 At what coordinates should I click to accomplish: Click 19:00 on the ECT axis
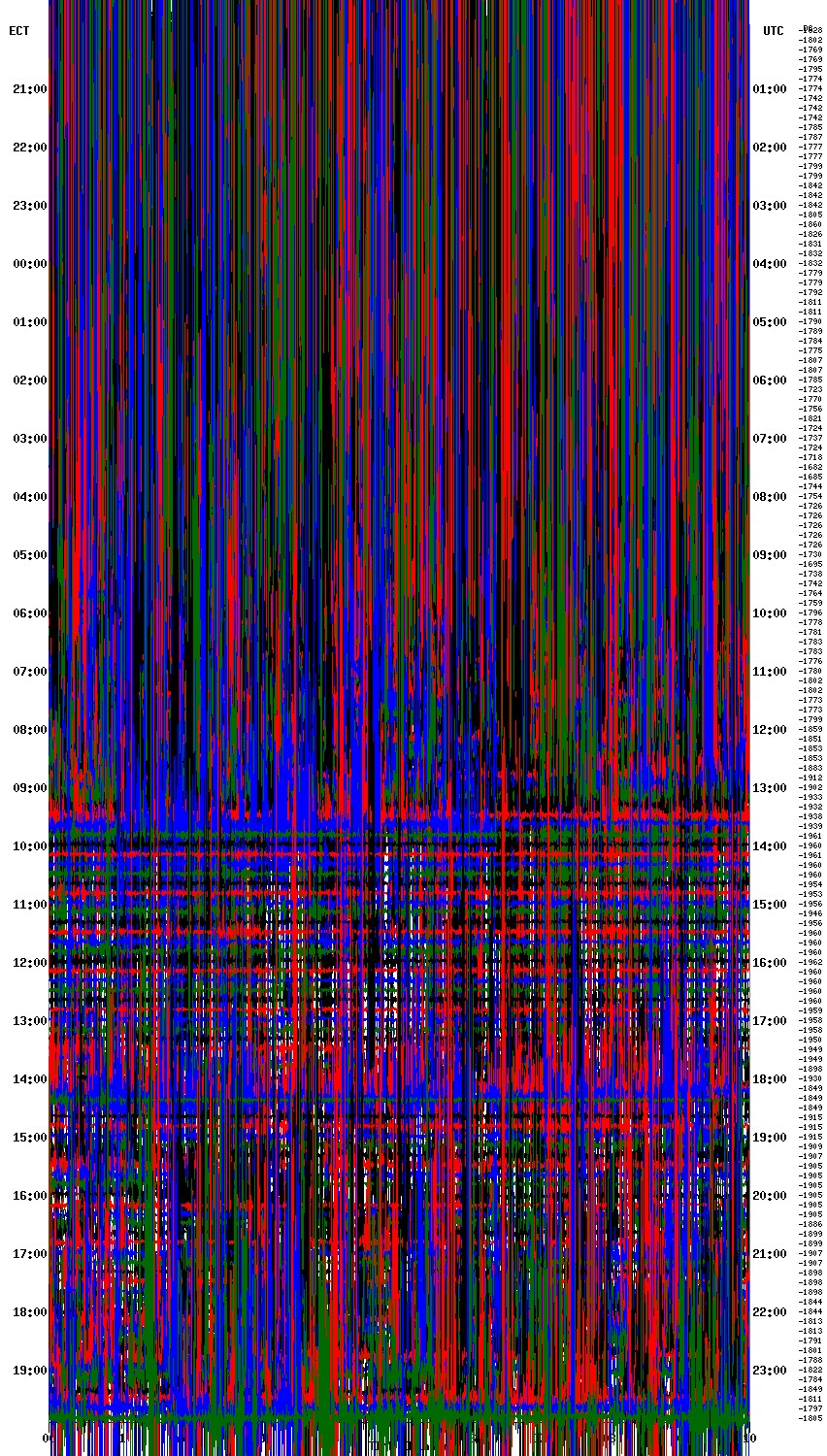[30, 1371]
